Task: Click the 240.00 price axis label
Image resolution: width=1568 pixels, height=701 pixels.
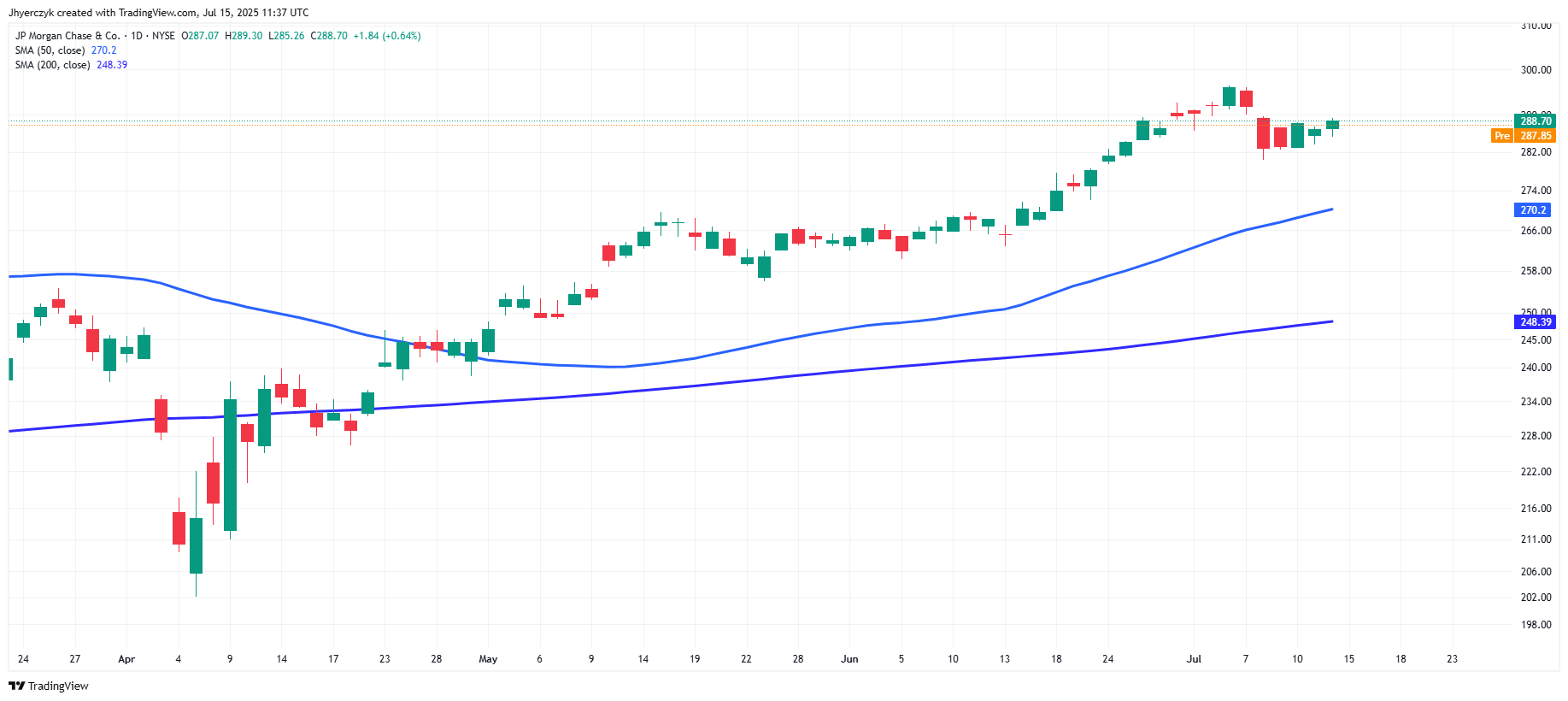Action: [x=1536, y=368]
